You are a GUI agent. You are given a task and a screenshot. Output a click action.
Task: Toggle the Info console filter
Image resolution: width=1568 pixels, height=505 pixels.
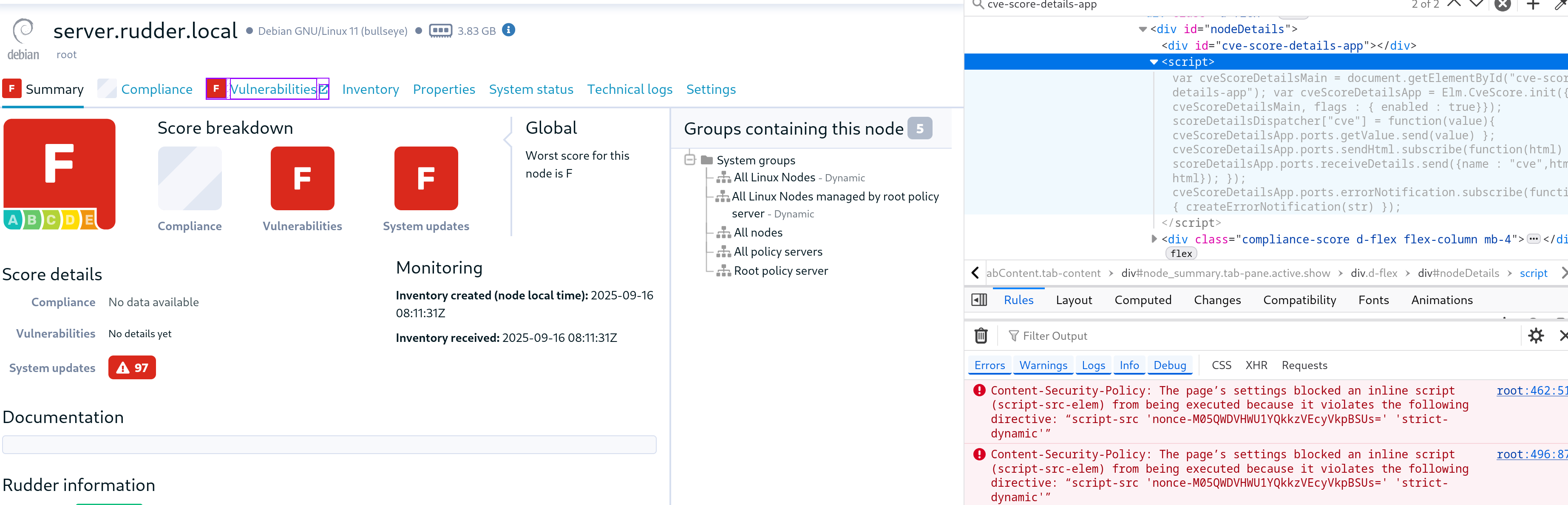[x=1129, y=365]
